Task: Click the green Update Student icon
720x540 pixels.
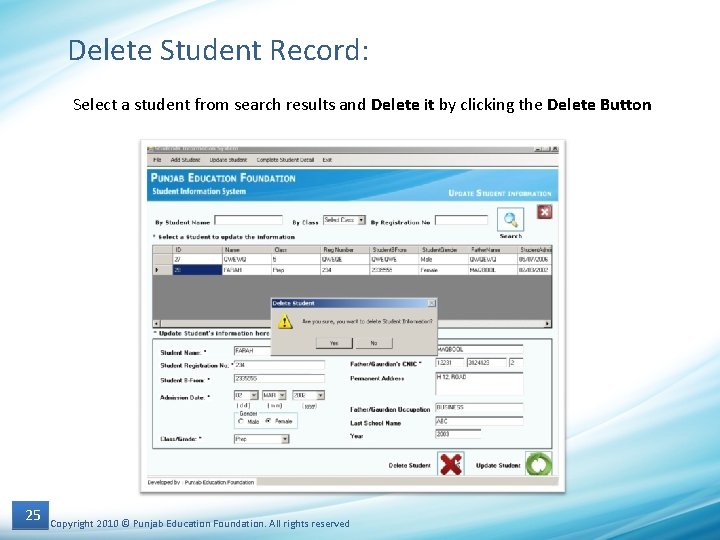Action: pyautogui.click(x=539, y=464)
